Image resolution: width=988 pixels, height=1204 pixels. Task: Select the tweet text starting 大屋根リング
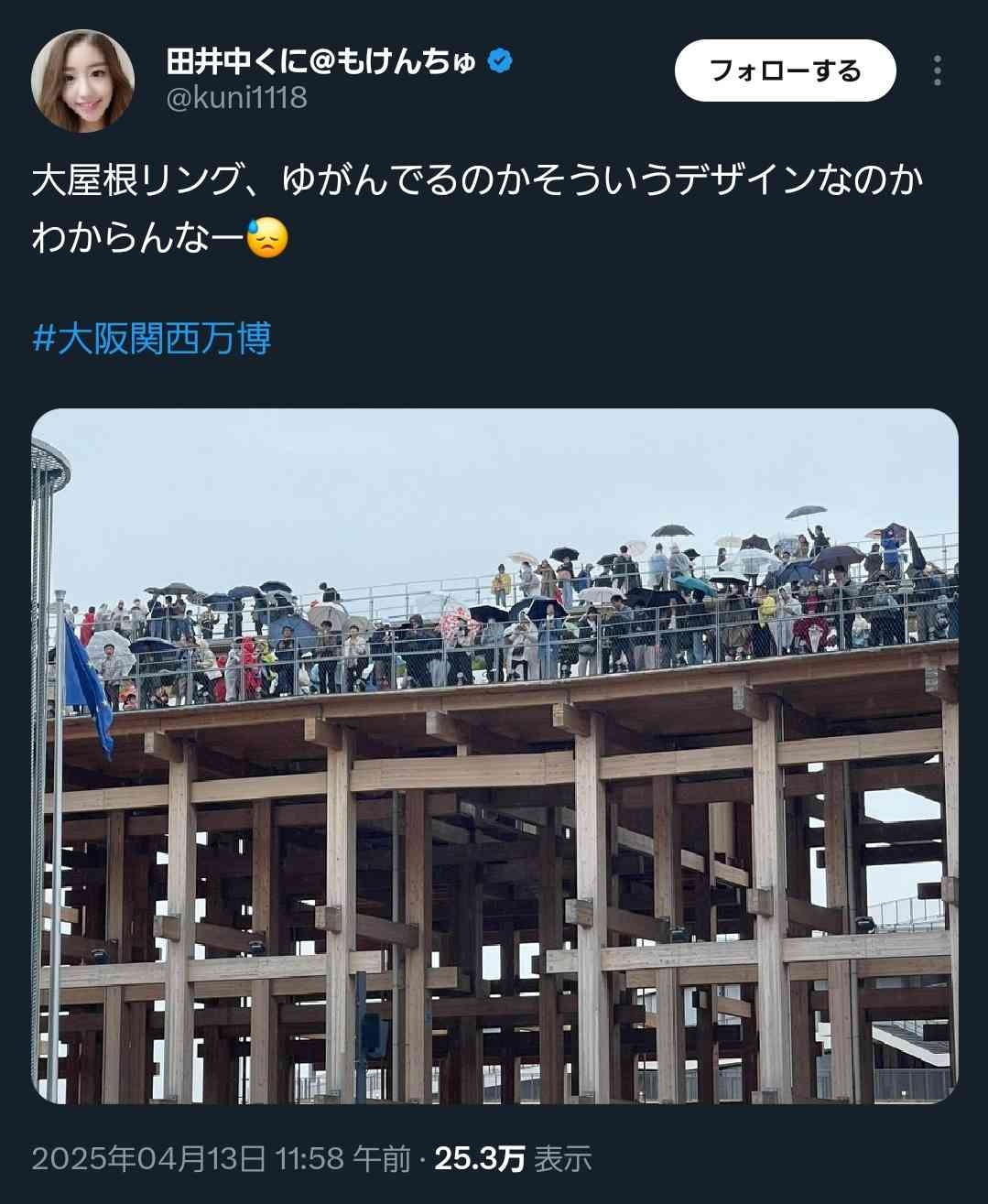476,210
